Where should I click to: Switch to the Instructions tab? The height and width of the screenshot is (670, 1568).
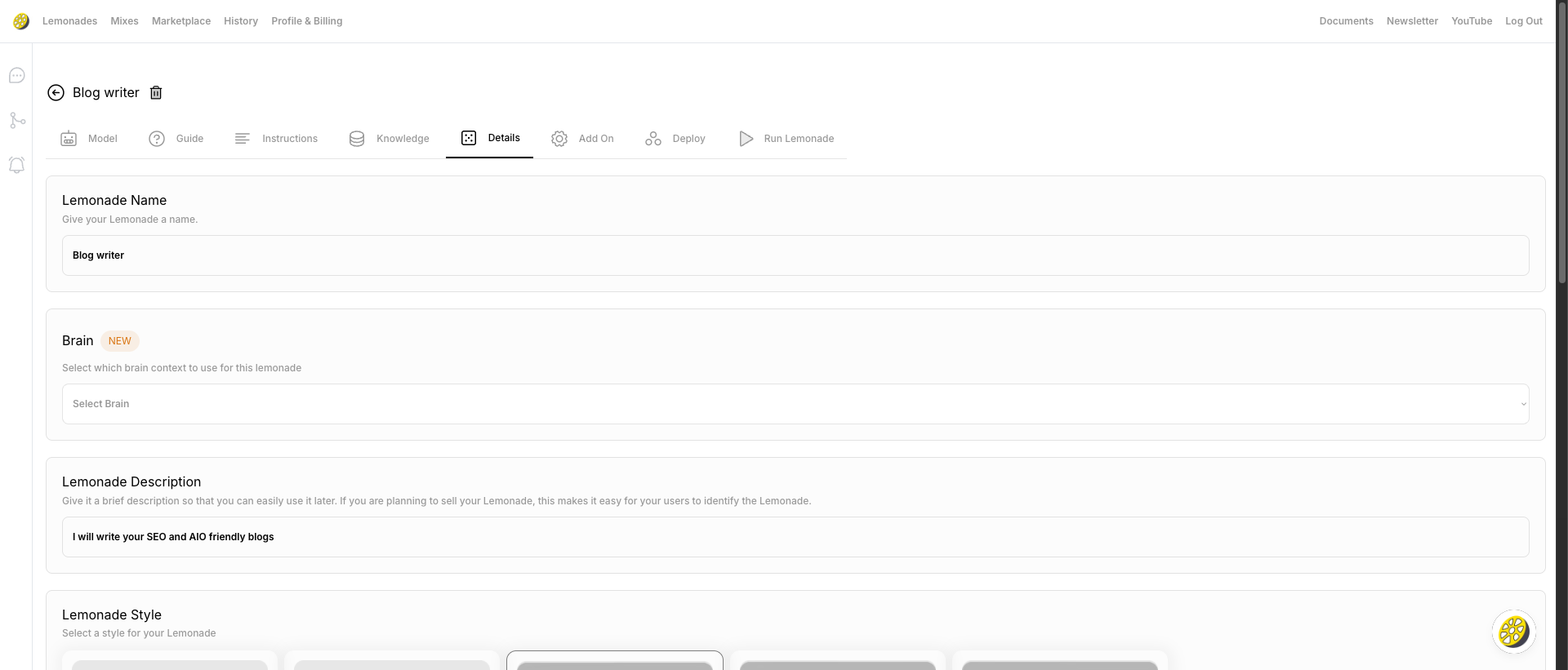click(x=276, y=139)
